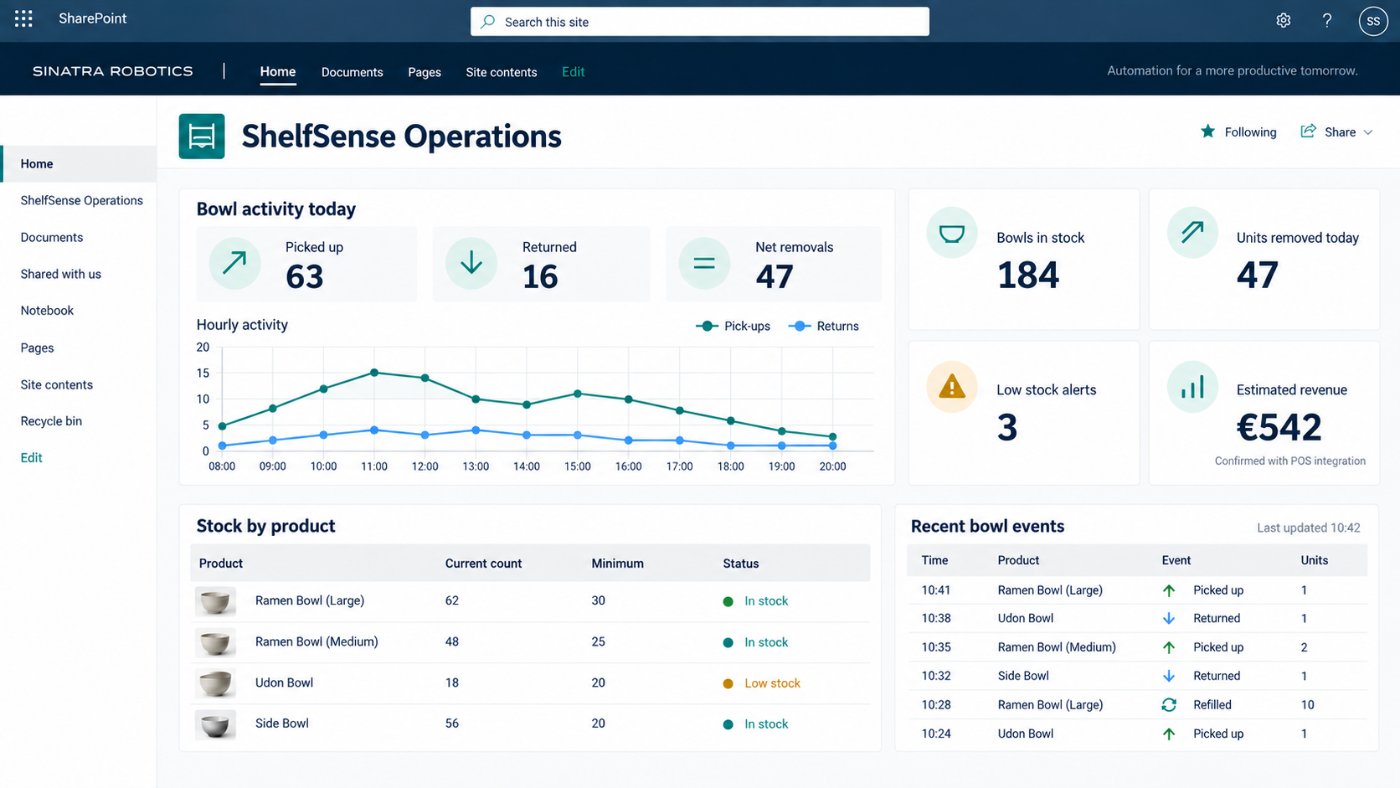Open Recycle bin in the sidebar
This screenshot has width=1400, height=788.
coord(51,421)
